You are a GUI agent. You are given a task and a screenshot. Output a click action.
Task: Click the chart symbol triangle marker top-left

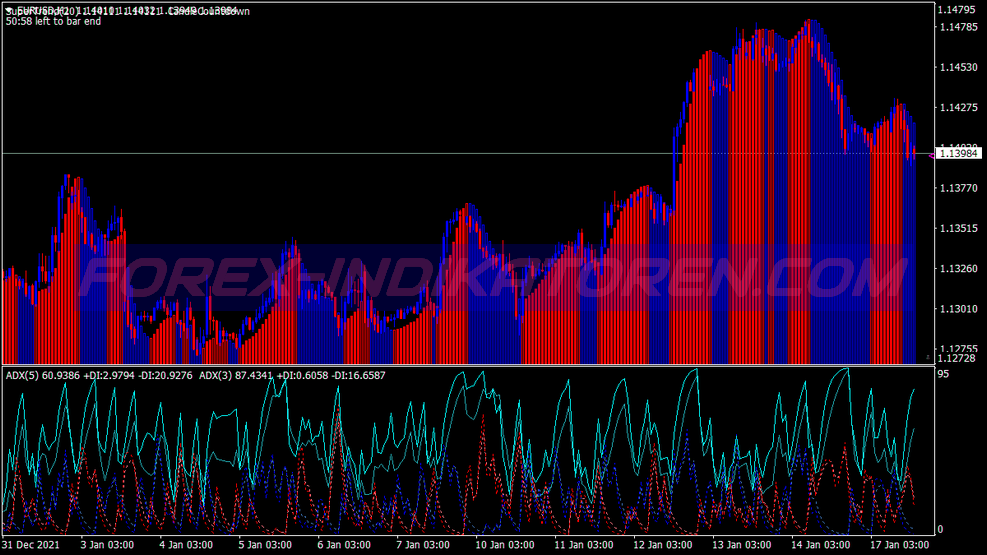point(9,10)
